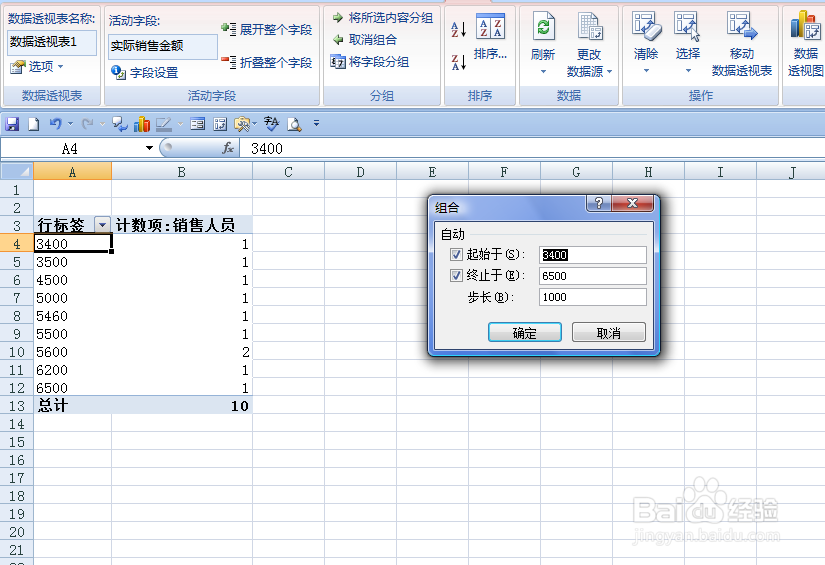Image resolution: width=825 pixels, height=565 pixels.
Task: Select cell containing 4500
Action: point(73,280)
